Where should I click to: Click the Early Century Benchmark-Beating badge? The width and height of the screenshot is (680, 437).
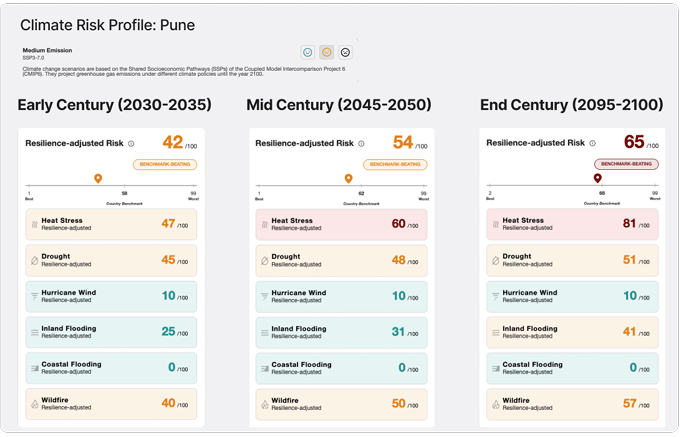[x=165, y=164]
